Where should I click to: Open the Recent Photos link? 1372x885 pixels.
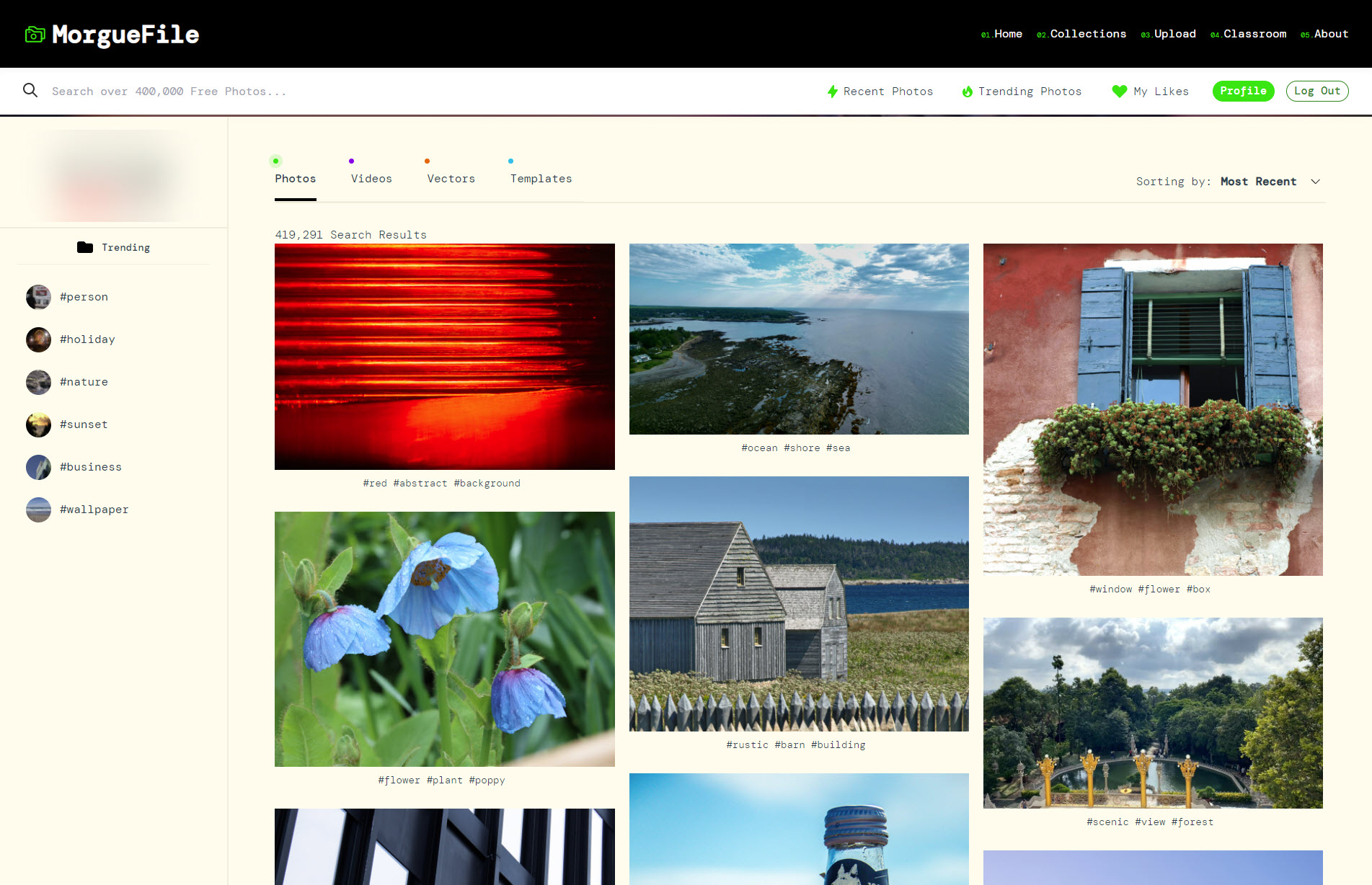[x=880, y=92]
